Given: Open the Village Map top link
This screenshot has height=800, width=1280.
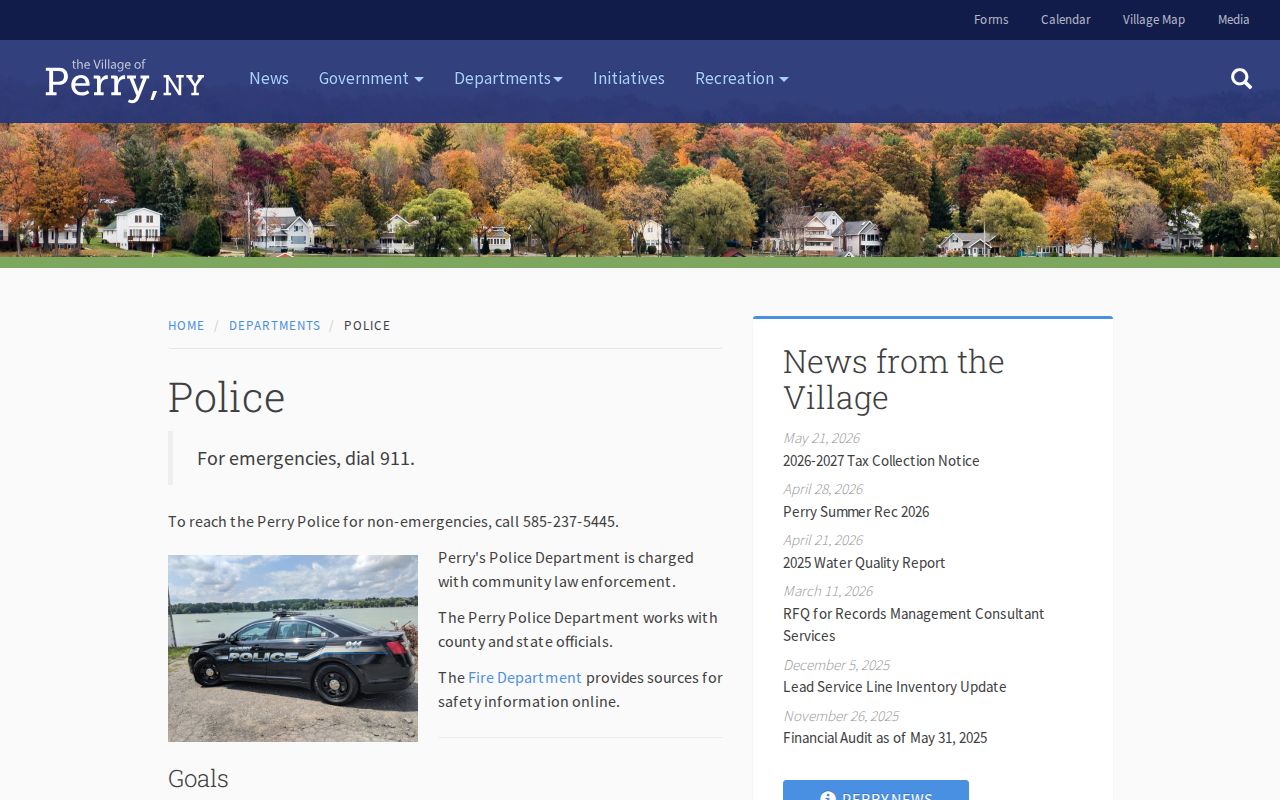Looking at the screenshot, I should tap(1154, 20).
